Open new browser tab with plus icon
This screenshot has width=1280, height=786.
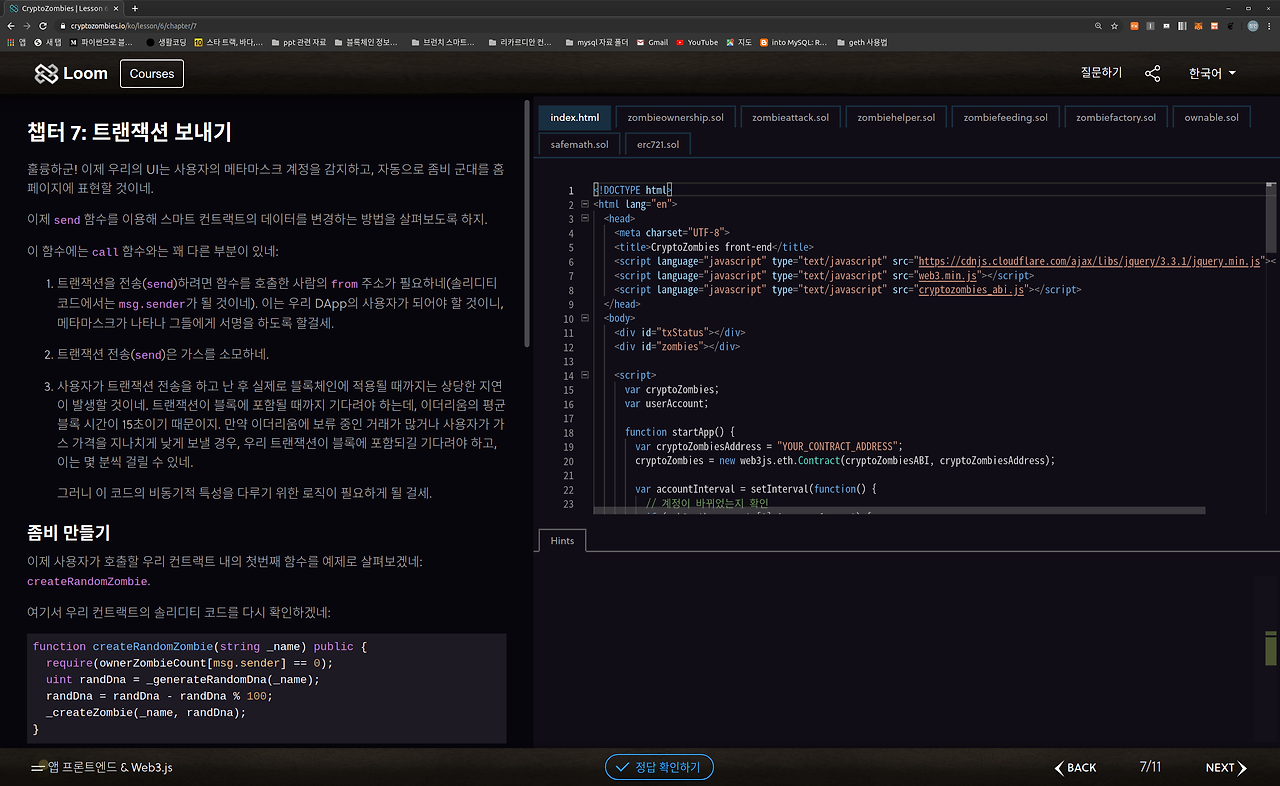pos(135,8)
